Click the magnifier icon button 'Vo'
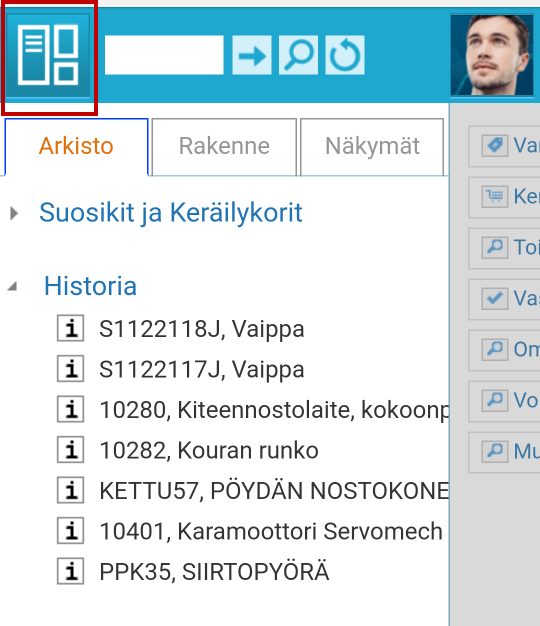The height and width of the screenshot is (626, 540). pos(504,400)
